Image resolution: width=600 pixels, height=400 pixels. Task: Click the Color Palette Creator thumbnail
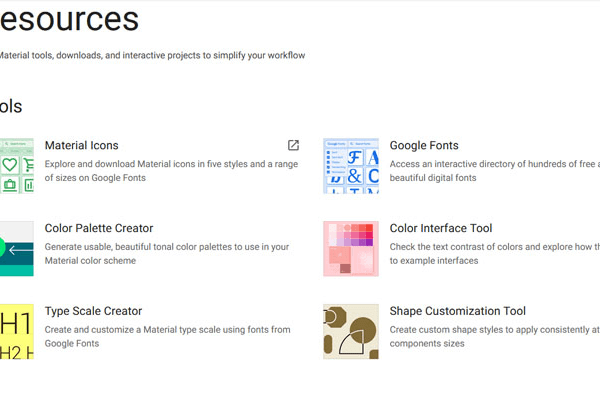click(16, 249)
